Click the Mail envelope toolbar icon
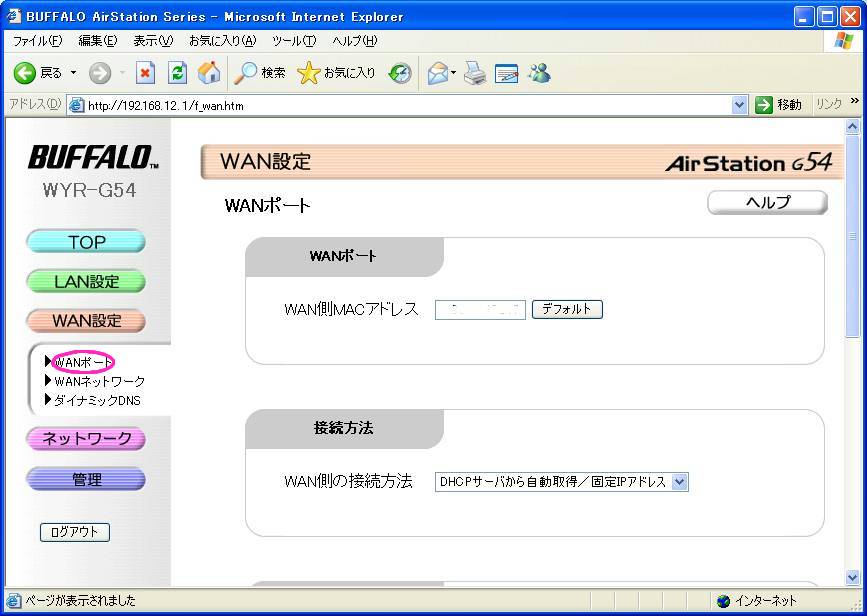Screen dimensions: 867x616 pos(437,73)
